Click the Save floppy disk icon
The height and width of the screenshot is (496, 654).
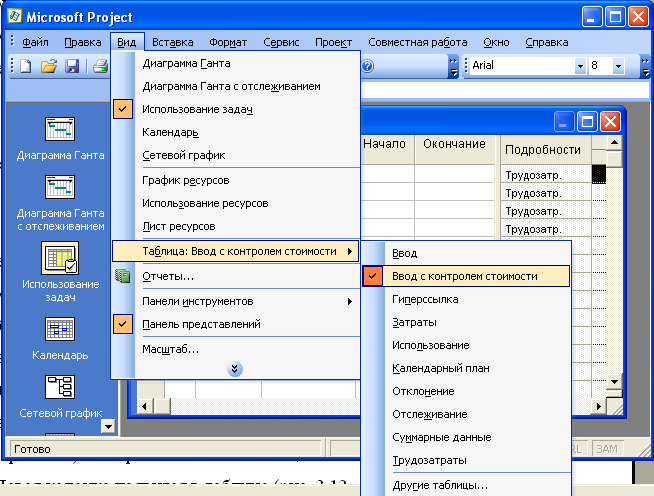72,66
